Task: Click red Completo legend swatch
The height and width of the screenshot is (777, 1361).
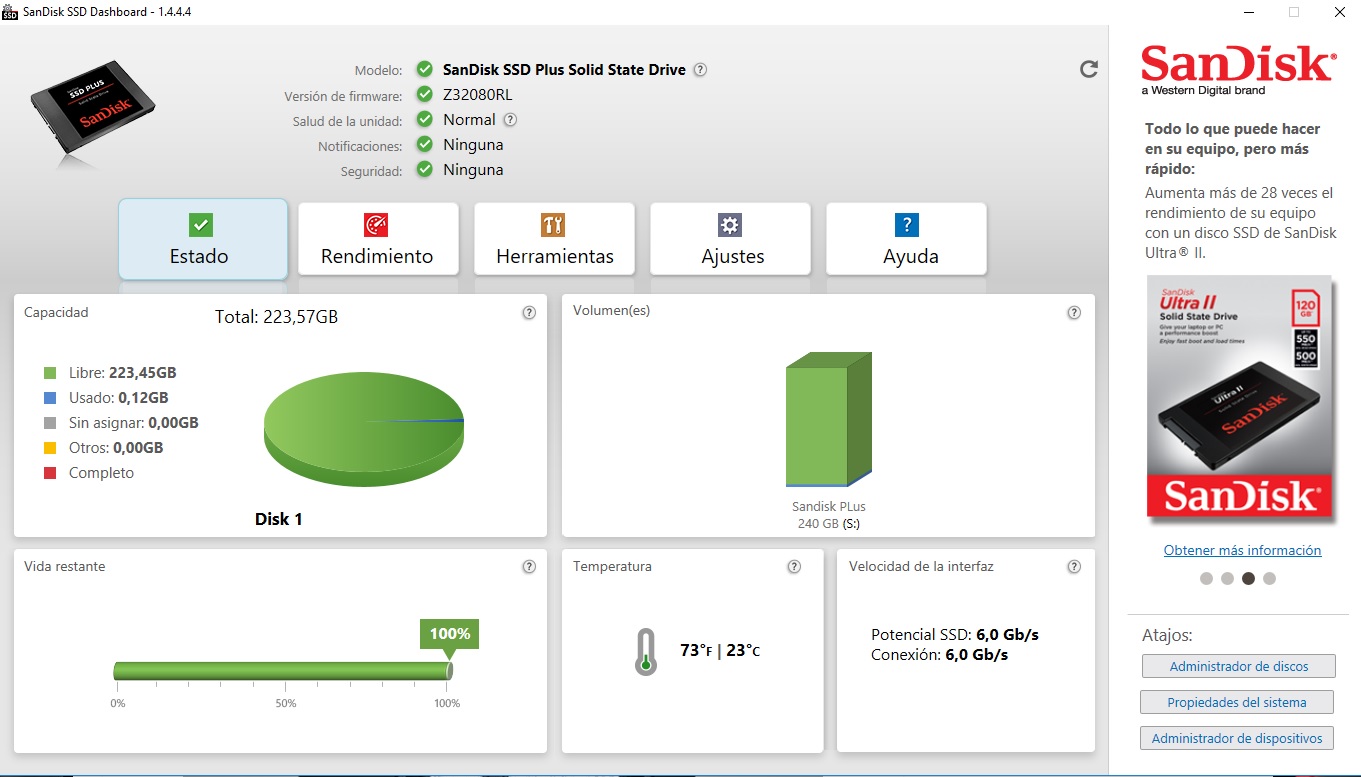Action: coord(50,473)
